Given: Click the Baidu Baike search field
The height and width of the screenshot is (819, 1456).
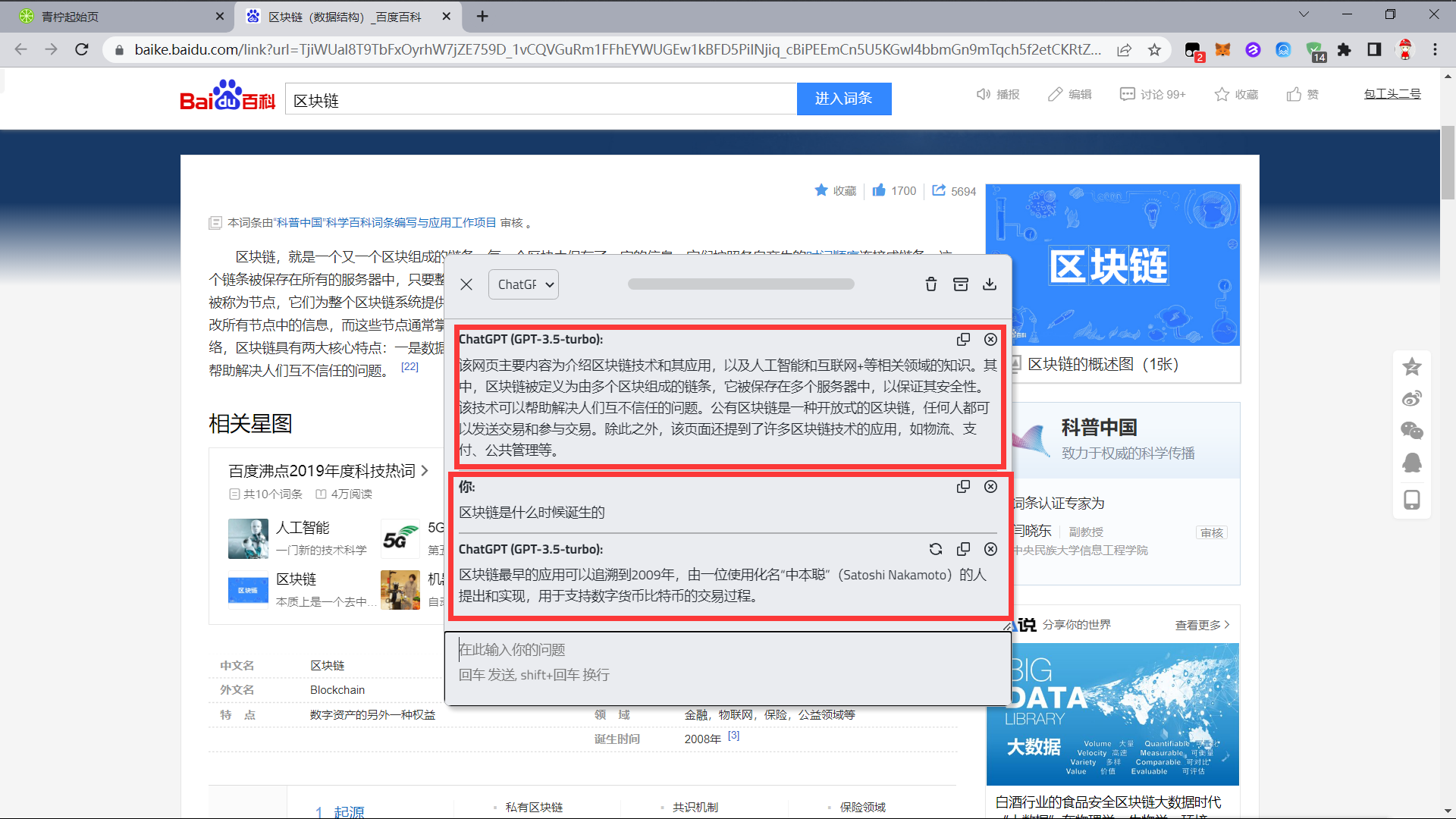Looking at the screenshot, I should (541, 99).
